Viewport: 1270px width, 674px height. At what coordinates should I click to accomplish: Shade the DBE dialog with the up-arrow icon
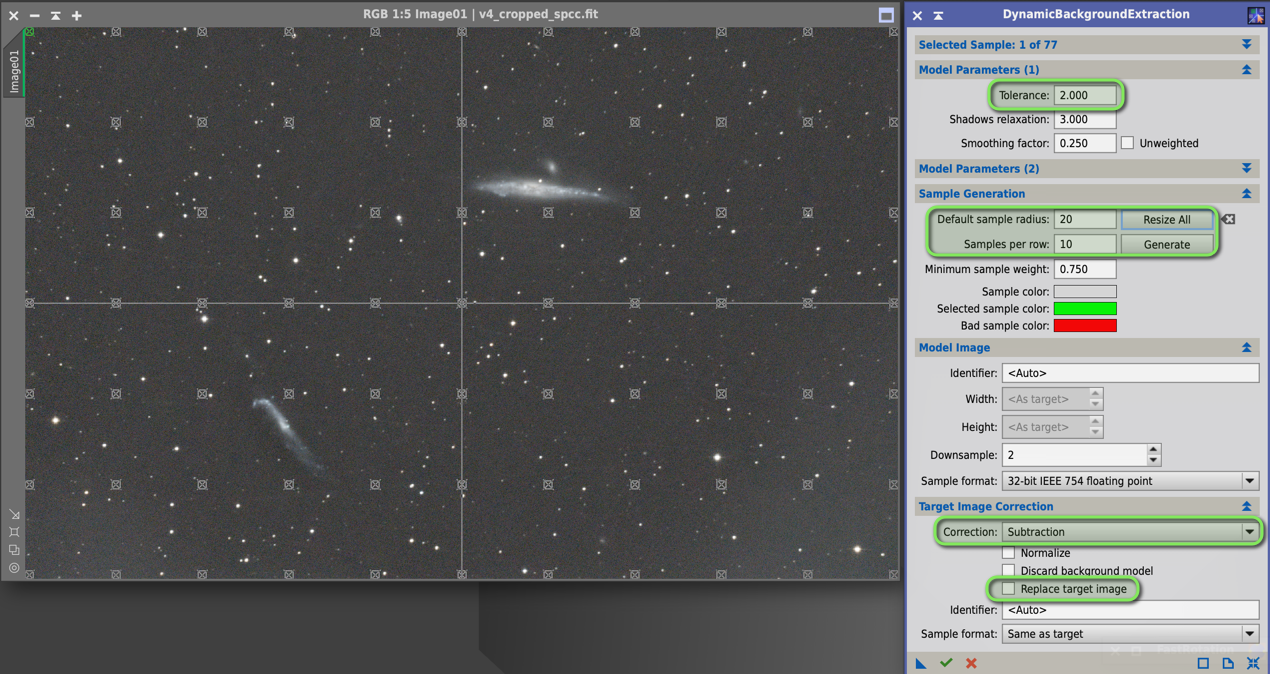pos(938,15)
